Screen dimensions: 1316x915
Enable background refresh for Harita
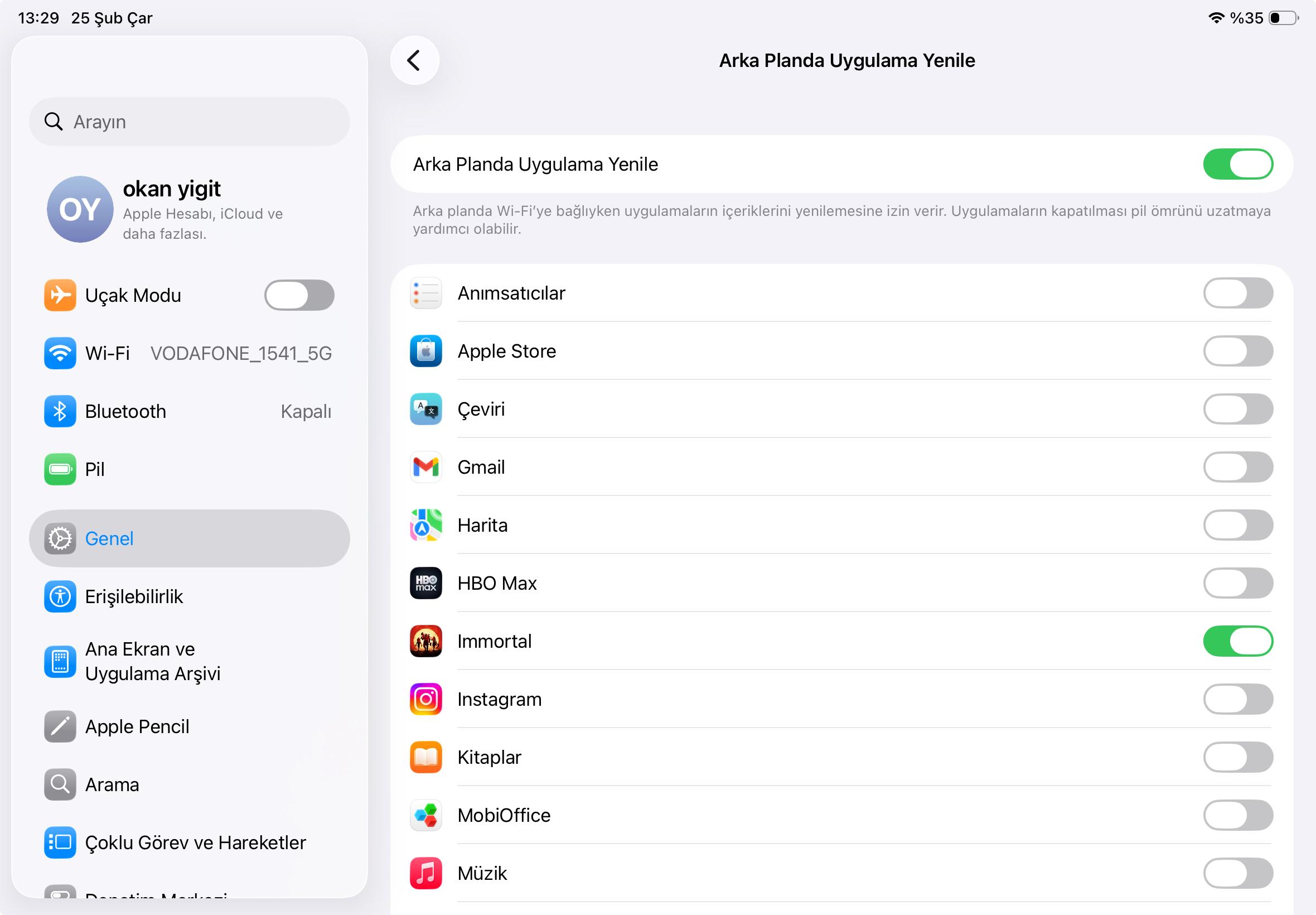pos(1238,525)
